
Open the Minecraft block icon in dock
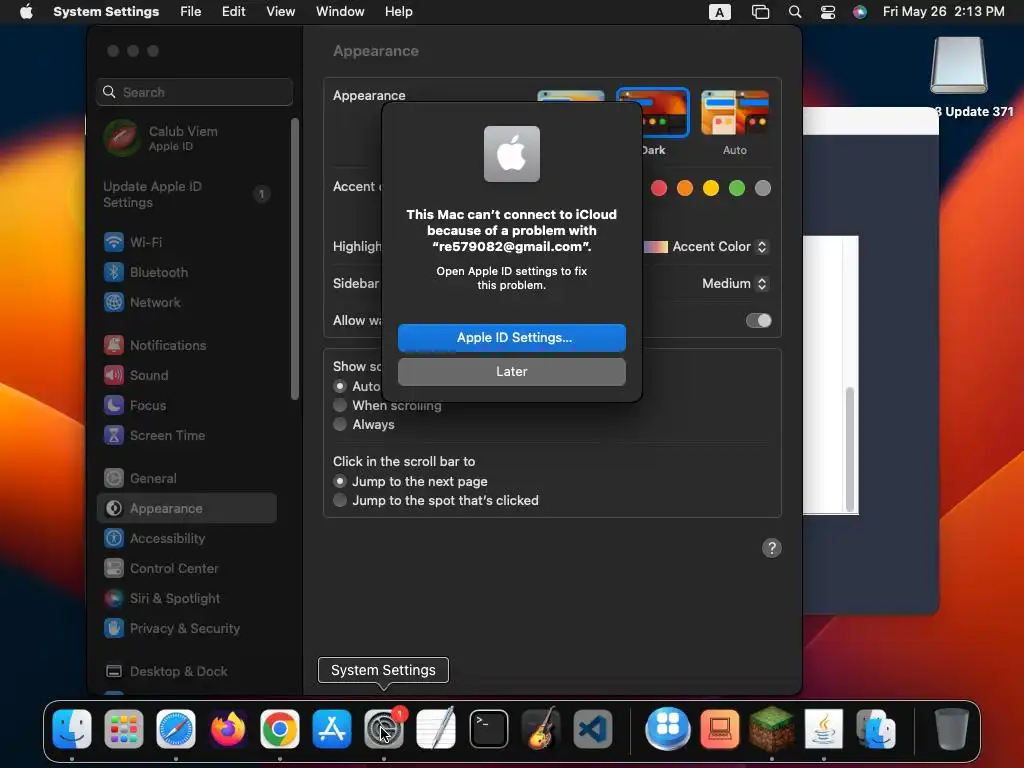[x=772, y=728]
